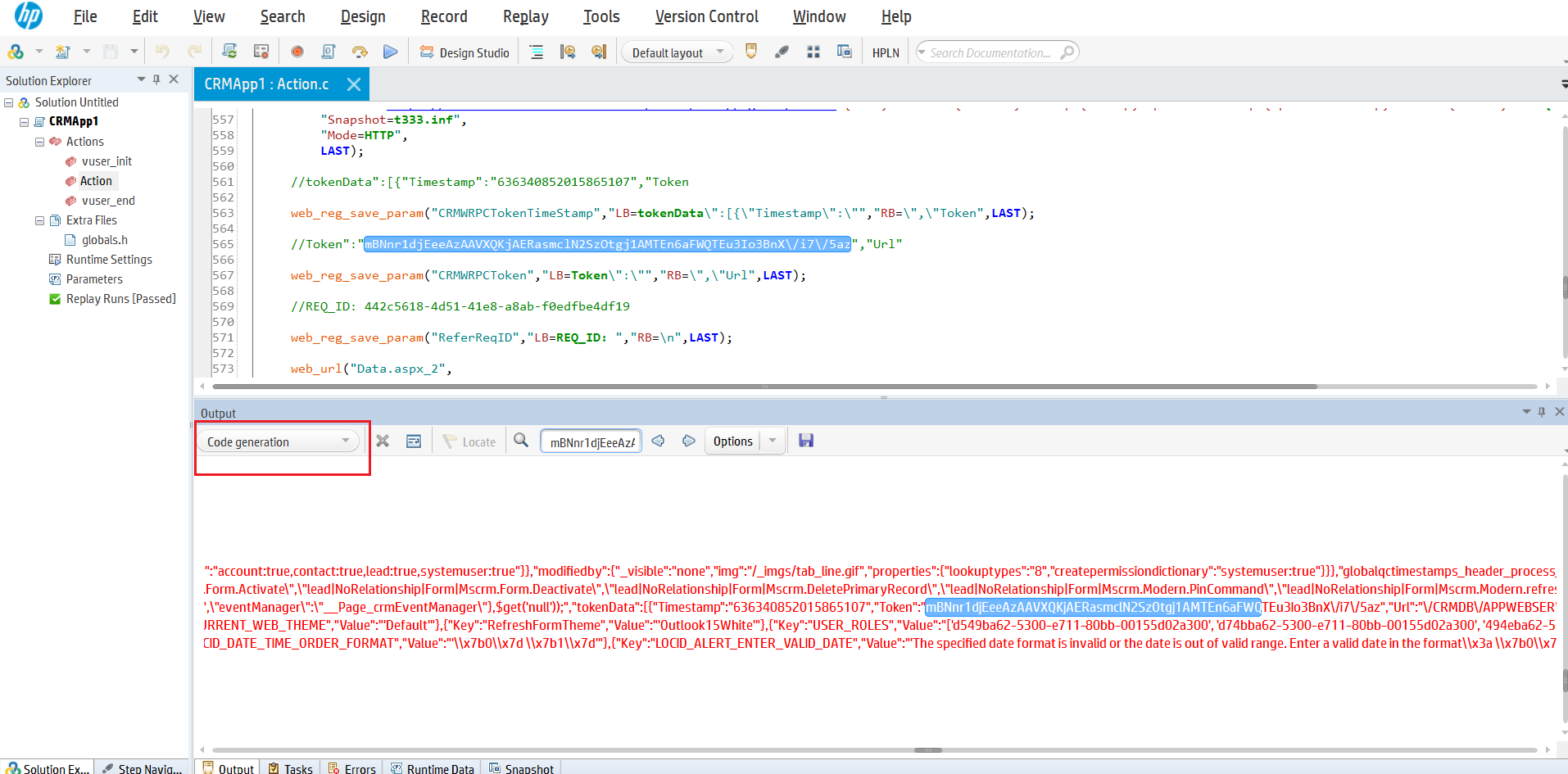Open Parameters item
The image size is (1568, 774).
coord(94,279)
